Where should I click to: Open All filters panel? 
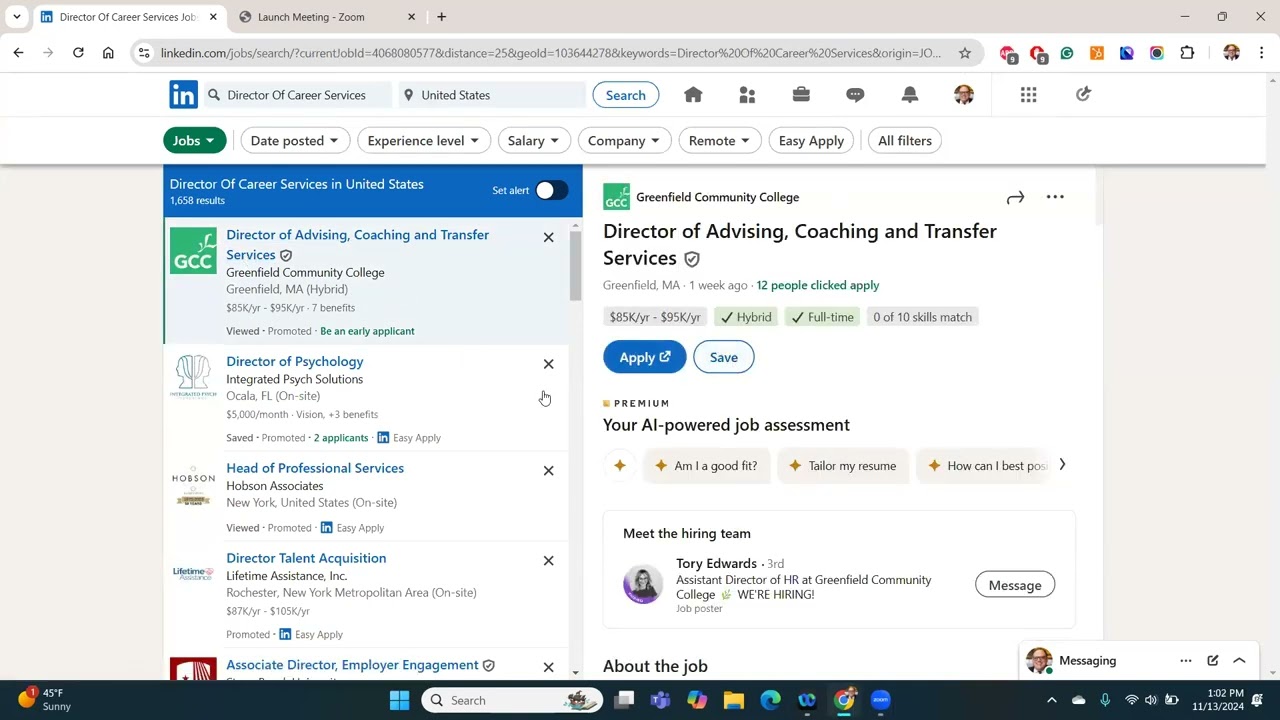pos(904,140)
